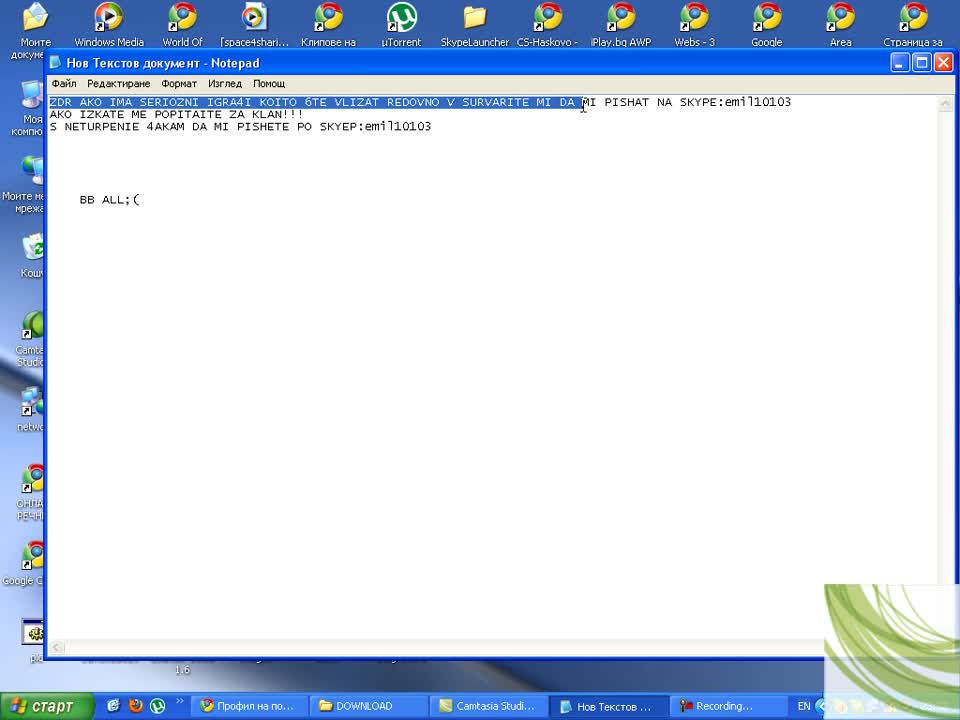This screenshot has height=720, width=960.
Task: Click the horizontal scrollbar left arrow in Notepad
Action: click(56, 647)
